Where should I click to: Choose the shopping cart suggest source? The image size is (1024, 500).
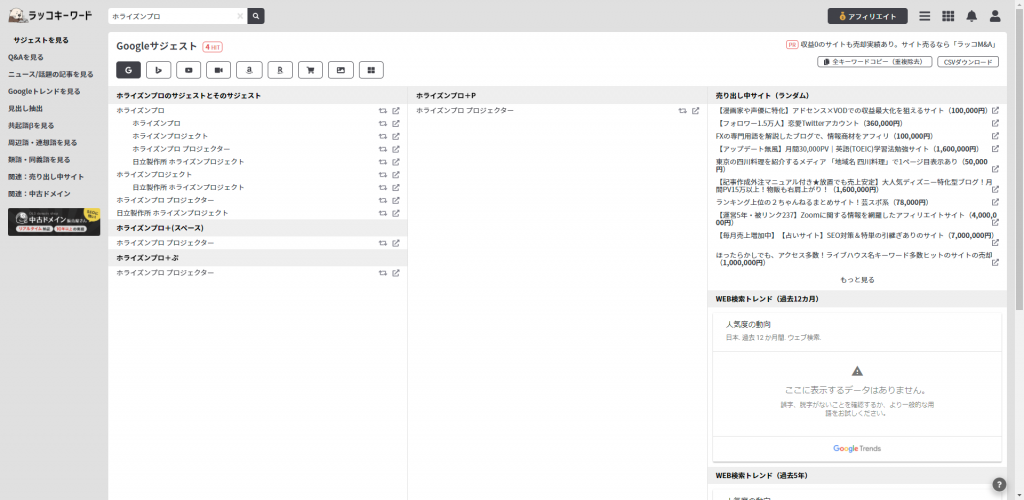[x=311, y=70]
